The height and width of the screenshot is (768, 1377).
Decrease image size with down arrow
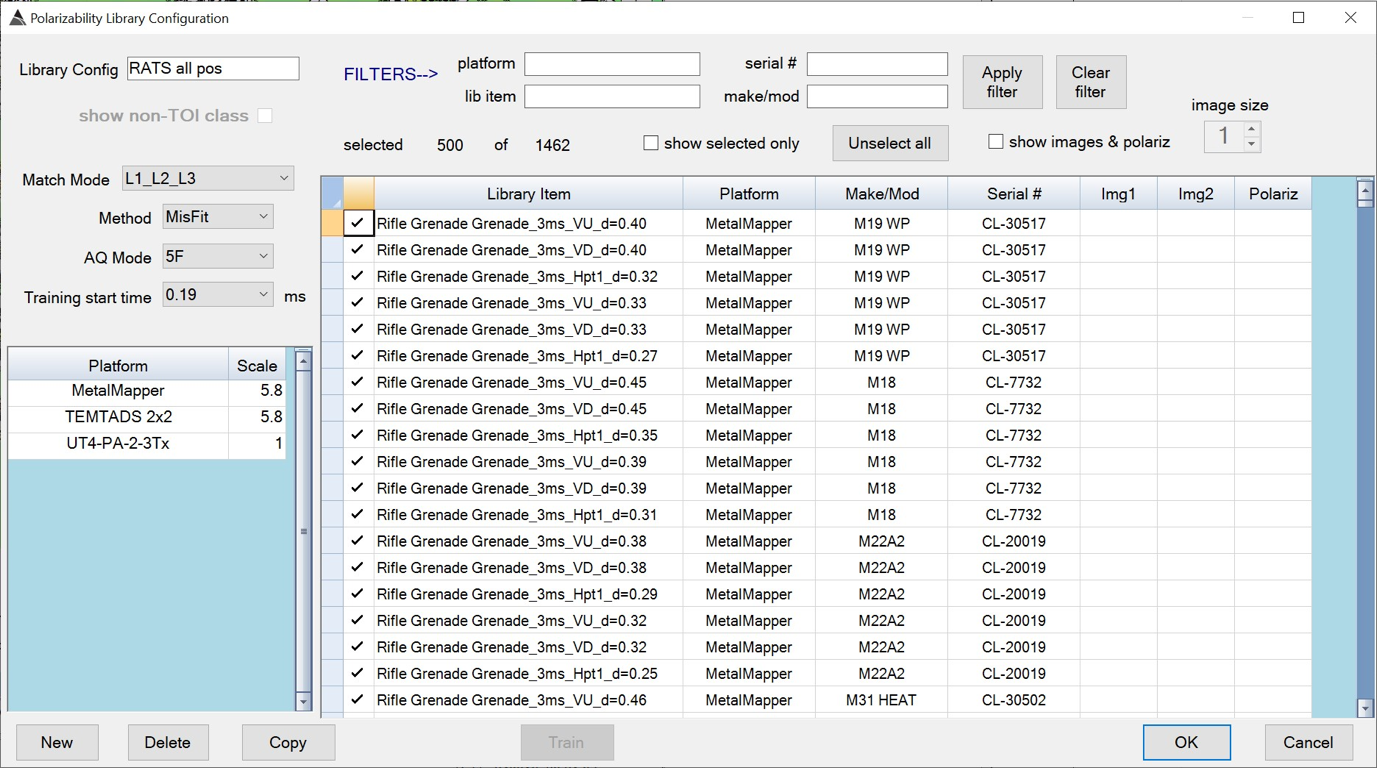pyautogui.click(x=1251, y=144)
